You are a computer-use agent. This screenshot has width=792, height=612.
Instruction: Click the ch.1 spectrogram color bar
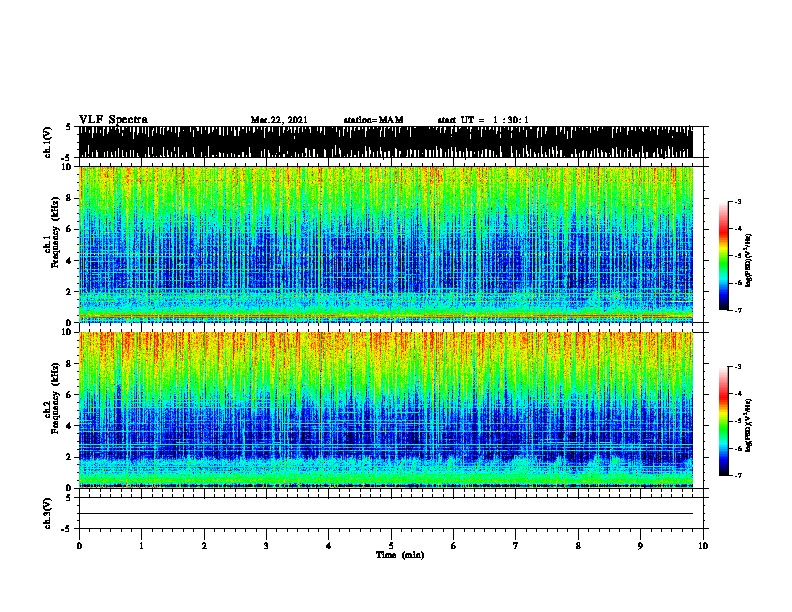point(724,256)
